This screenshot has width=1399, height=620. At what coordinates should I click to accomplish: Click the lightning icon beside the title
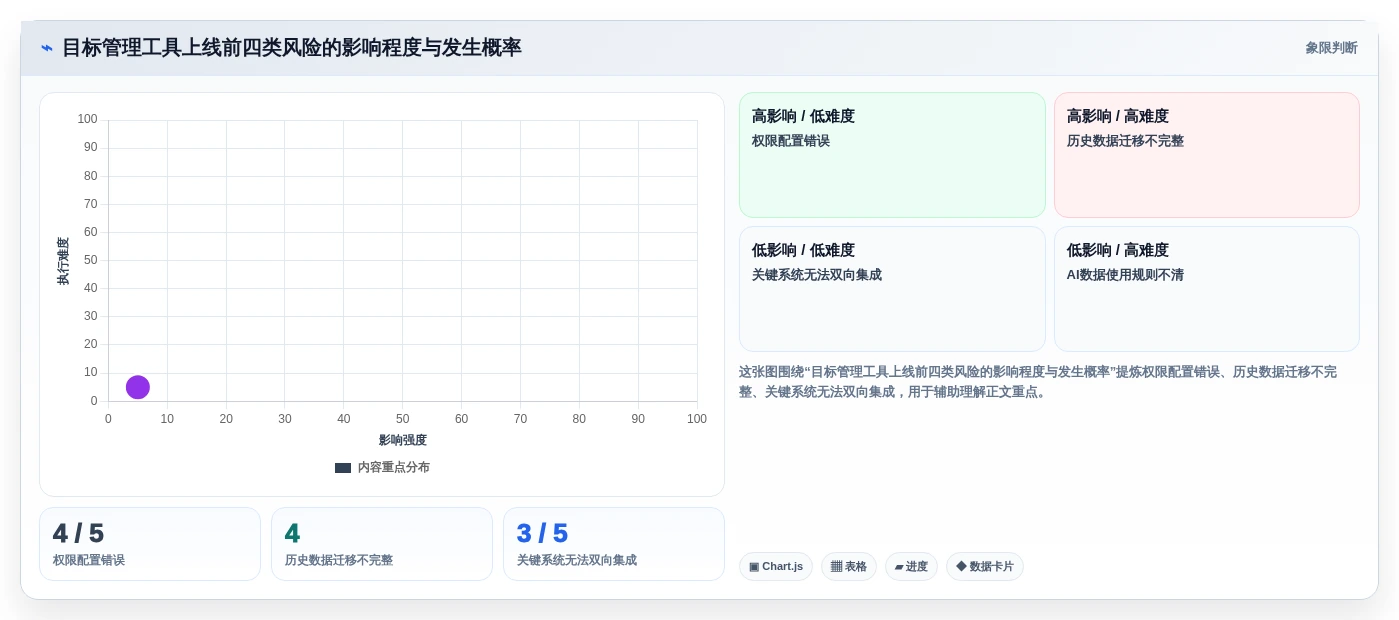[x=47, y=48]
